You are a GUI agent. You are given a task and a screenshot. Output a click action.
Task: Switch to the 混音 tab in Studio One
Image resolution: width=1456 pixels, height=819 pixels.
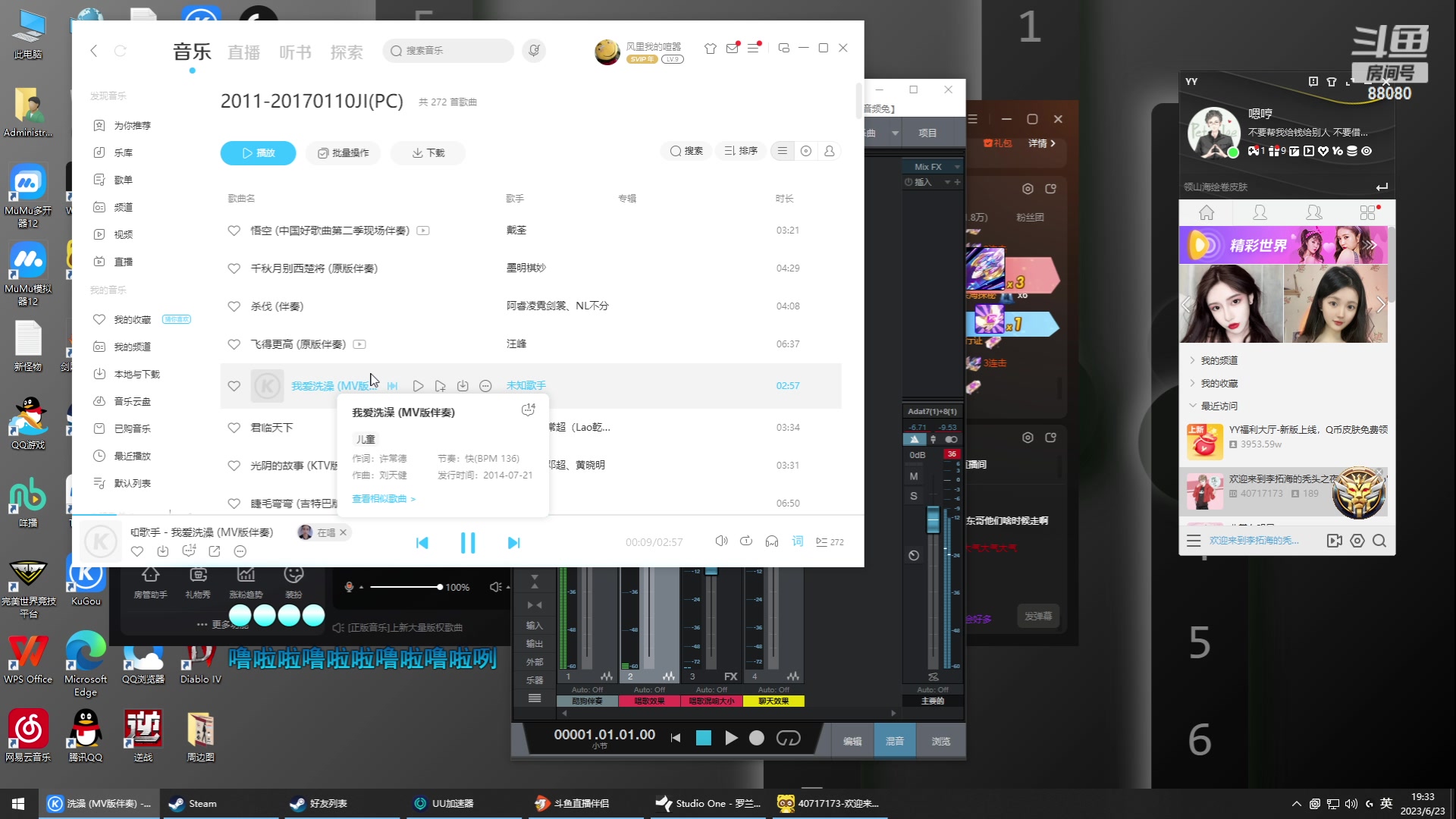[x=894, y=741]
